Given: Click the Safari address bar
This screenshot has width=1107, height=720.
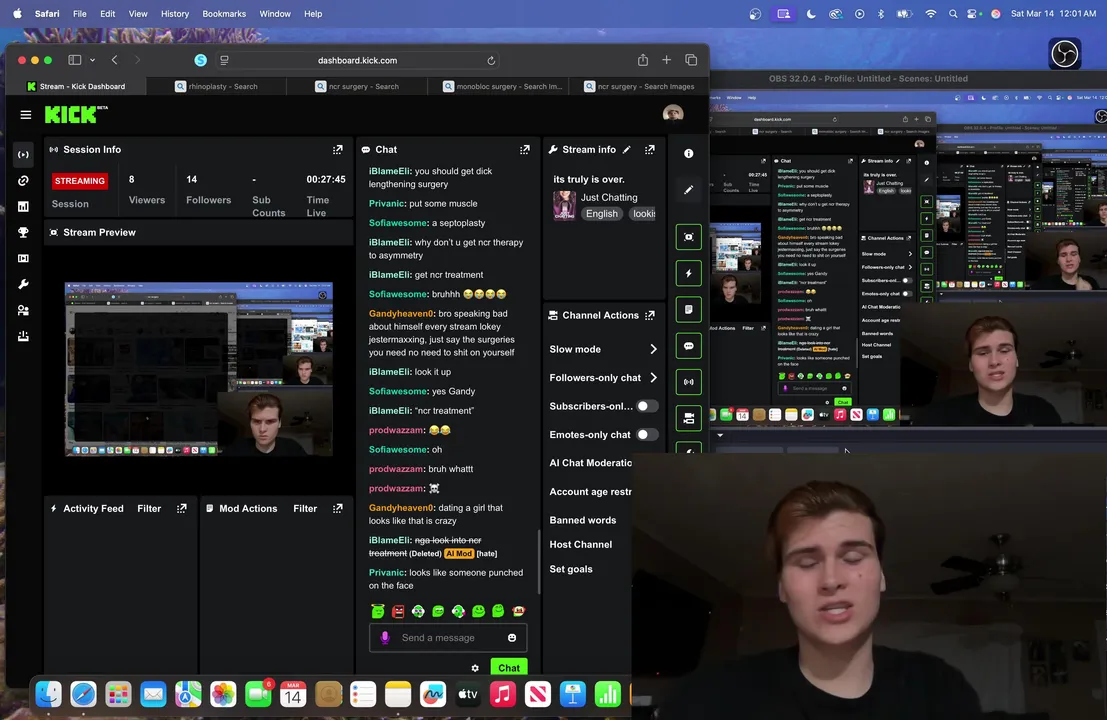Looking at the screenshot, I should 357,61.
